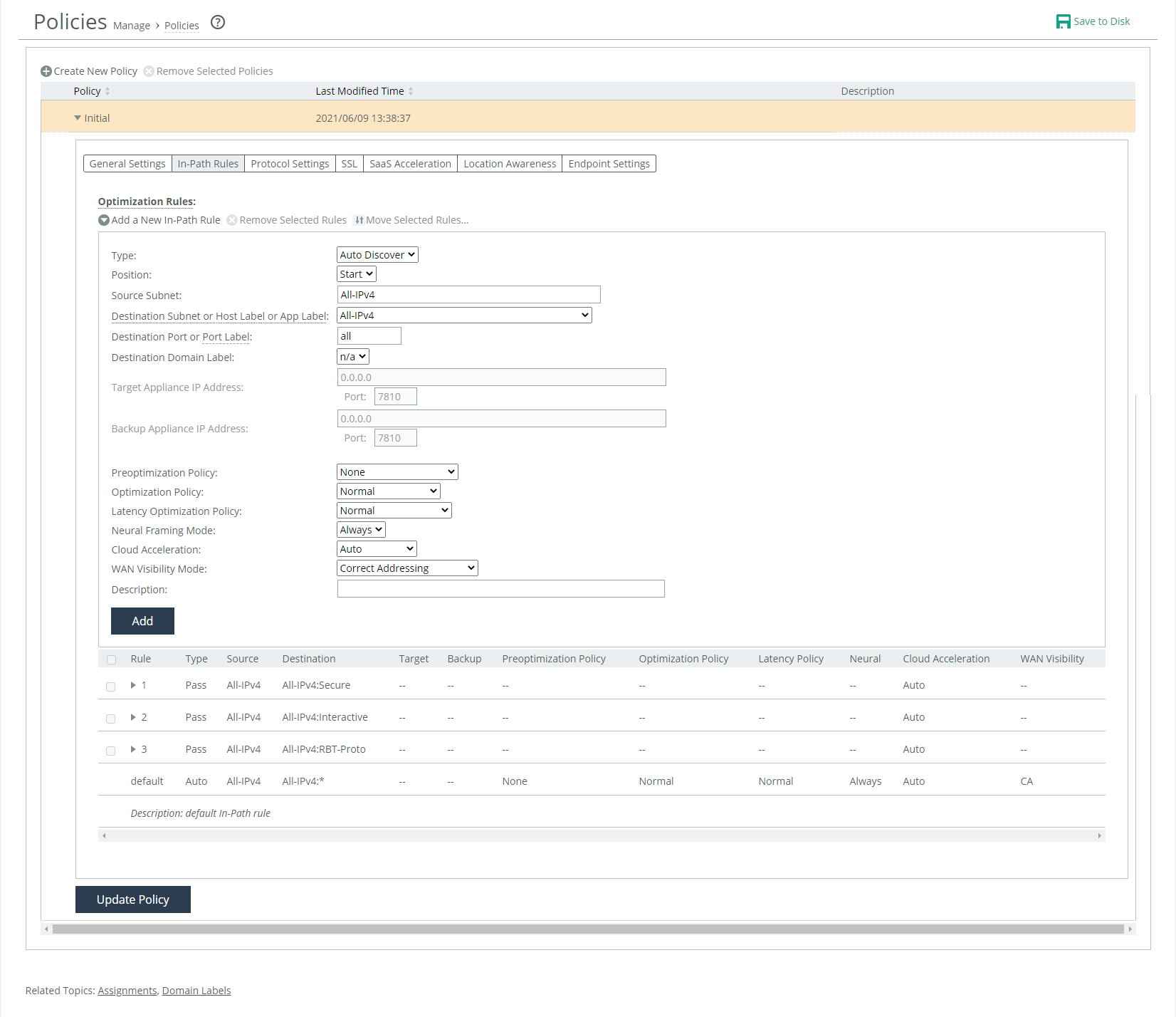This screenshot has width=1176, height=1017.
Task: Click the Move Selected Rules icon
Action: pyautogui.click(x=359, y=220)
